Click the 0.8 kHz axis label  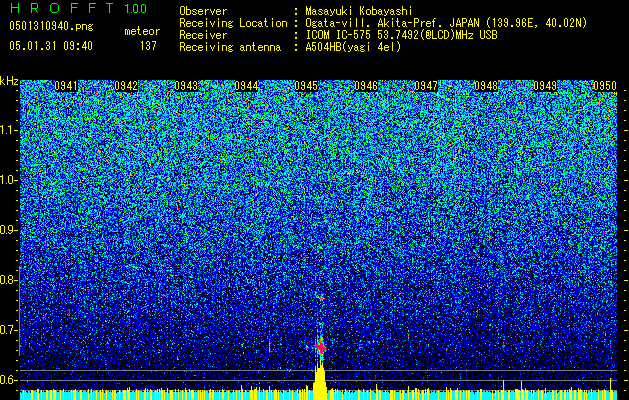pyautogui.click(x=9, y=280)
